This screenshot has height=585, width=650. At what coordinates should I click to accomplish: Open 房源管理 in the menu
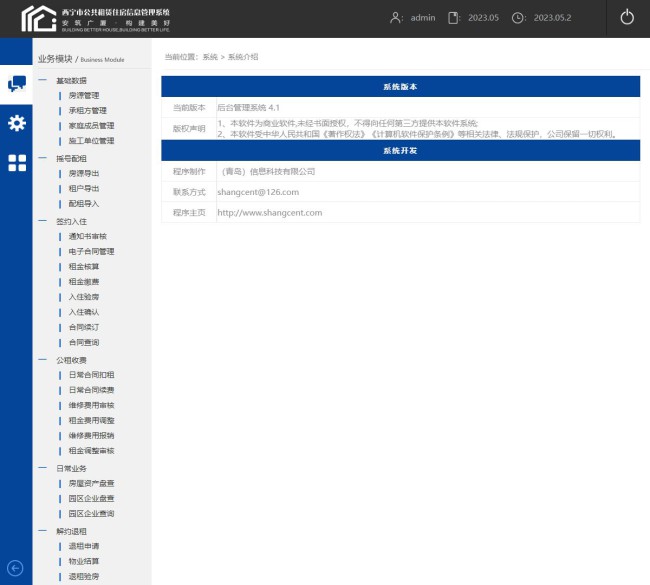(83, 95)
